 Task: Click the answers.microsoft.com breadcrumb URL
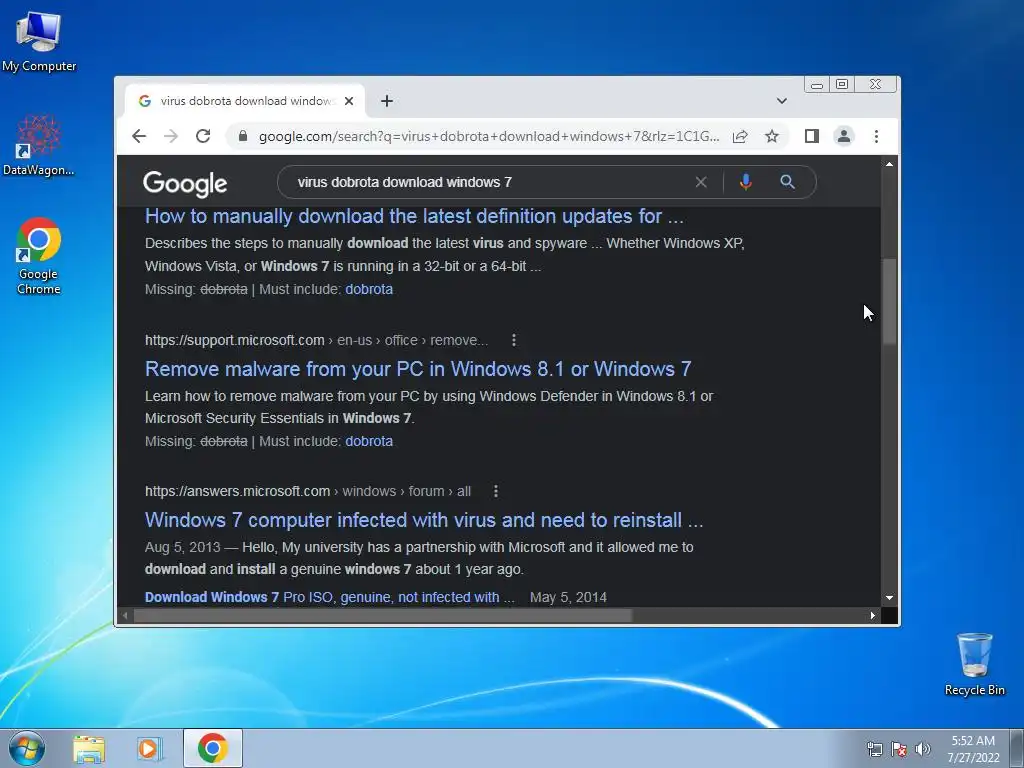pyautogui.click(x=308, y=491)
